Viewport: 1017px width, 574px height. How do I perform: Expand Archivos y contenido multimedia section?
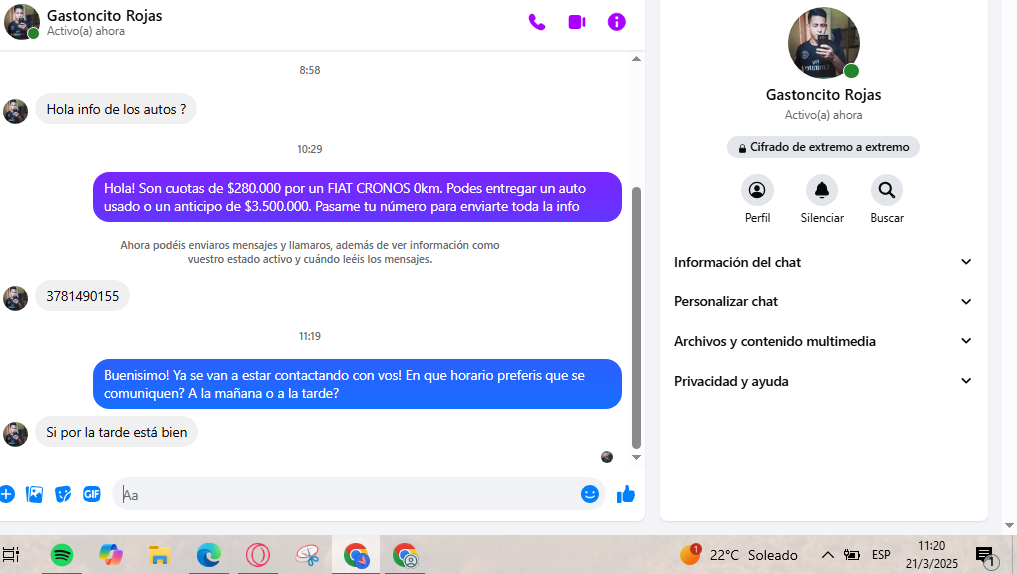[x=823, y=341]
